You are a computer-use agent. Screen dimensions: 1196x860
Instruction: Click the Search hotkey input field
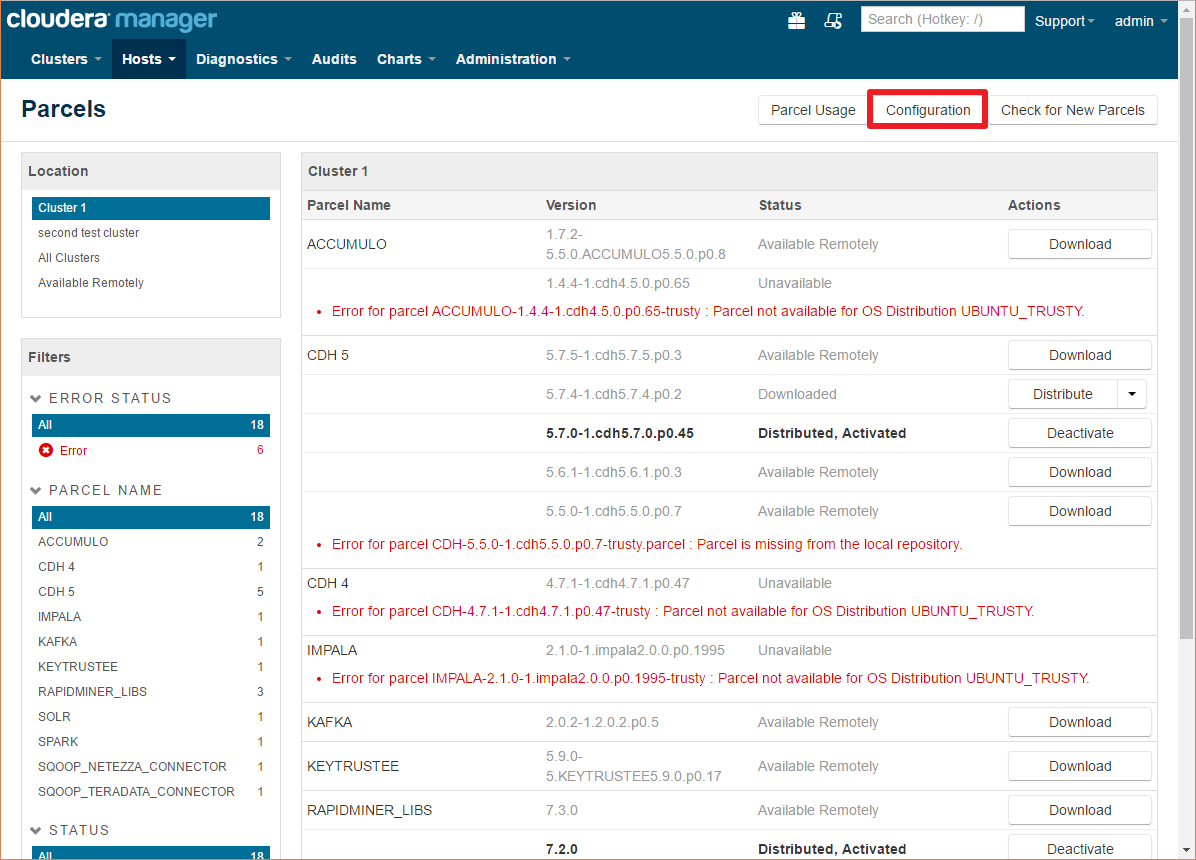(x=941, y=18)
